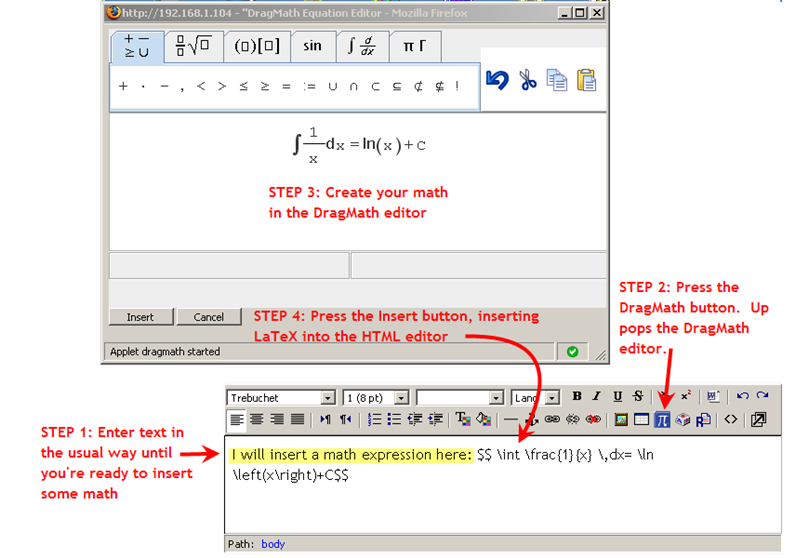Set right-to-left text direction
The width and height of the screenshot is (795, 558).
click(x=346, y=420)
